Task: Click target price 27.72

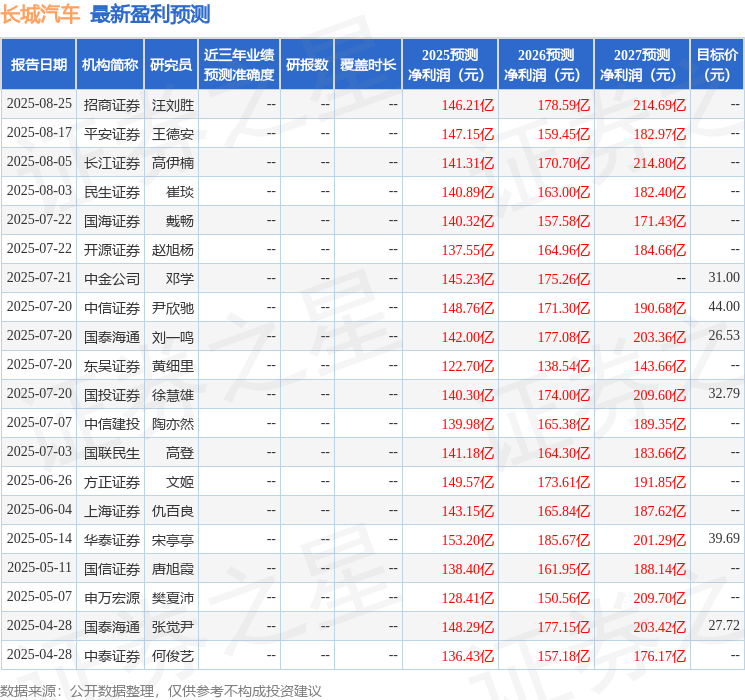Action: pyautogui.click(x=724, y=625)
